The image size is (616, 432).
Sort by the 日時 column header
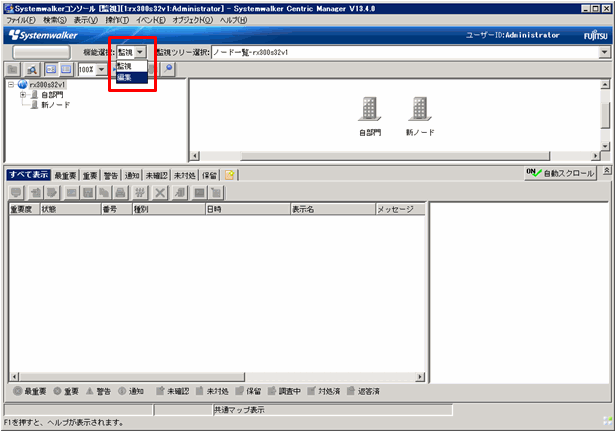pos(248,209)
